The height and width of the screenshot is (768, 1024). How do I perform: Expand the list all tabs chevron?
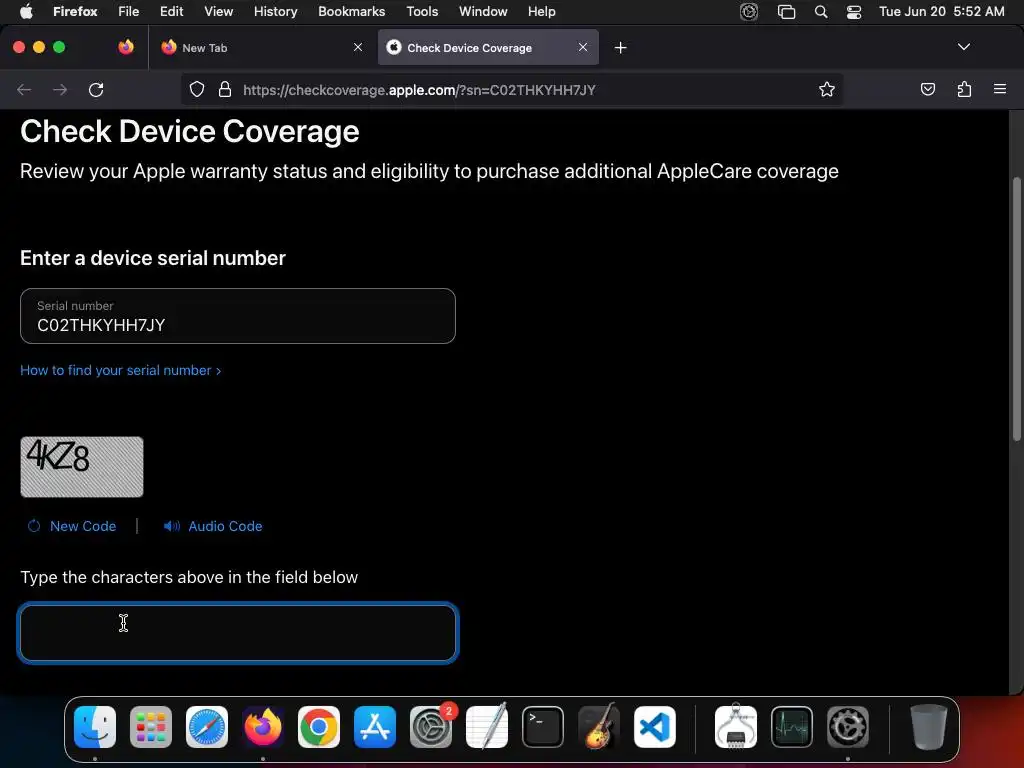pos(963,47)
